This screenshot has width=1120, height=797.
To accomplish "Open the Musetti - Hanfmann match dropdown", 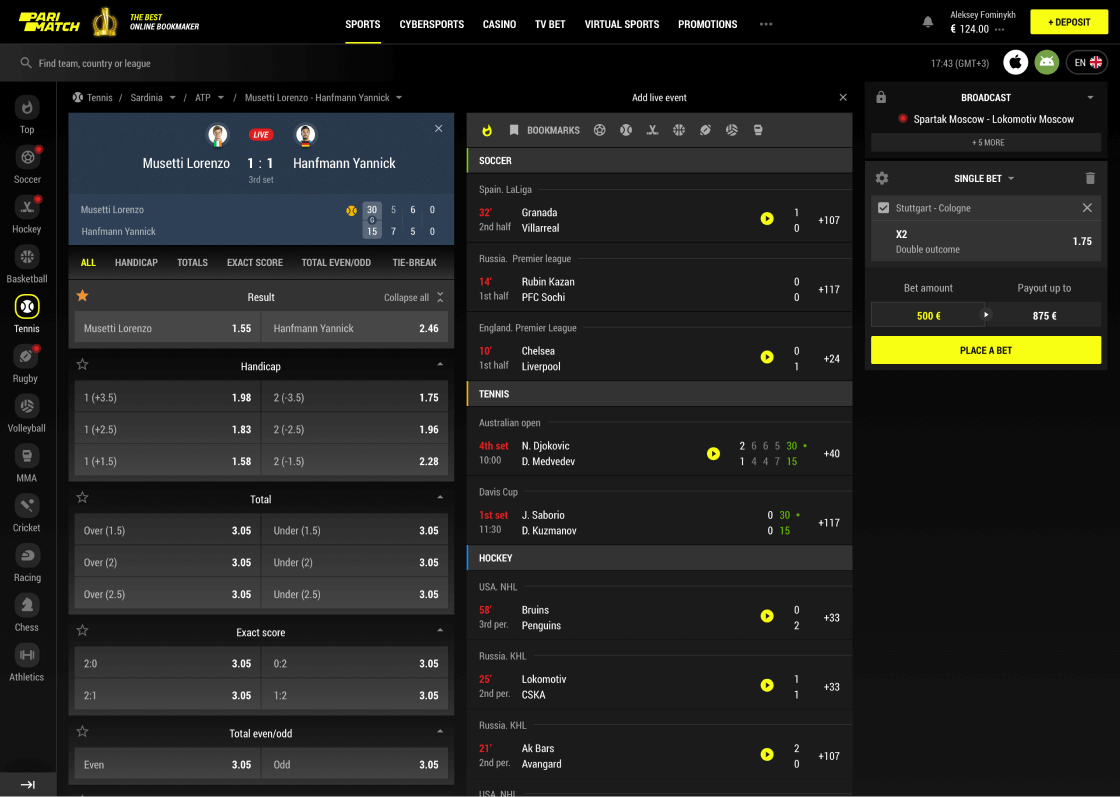I will pos(399,98).
